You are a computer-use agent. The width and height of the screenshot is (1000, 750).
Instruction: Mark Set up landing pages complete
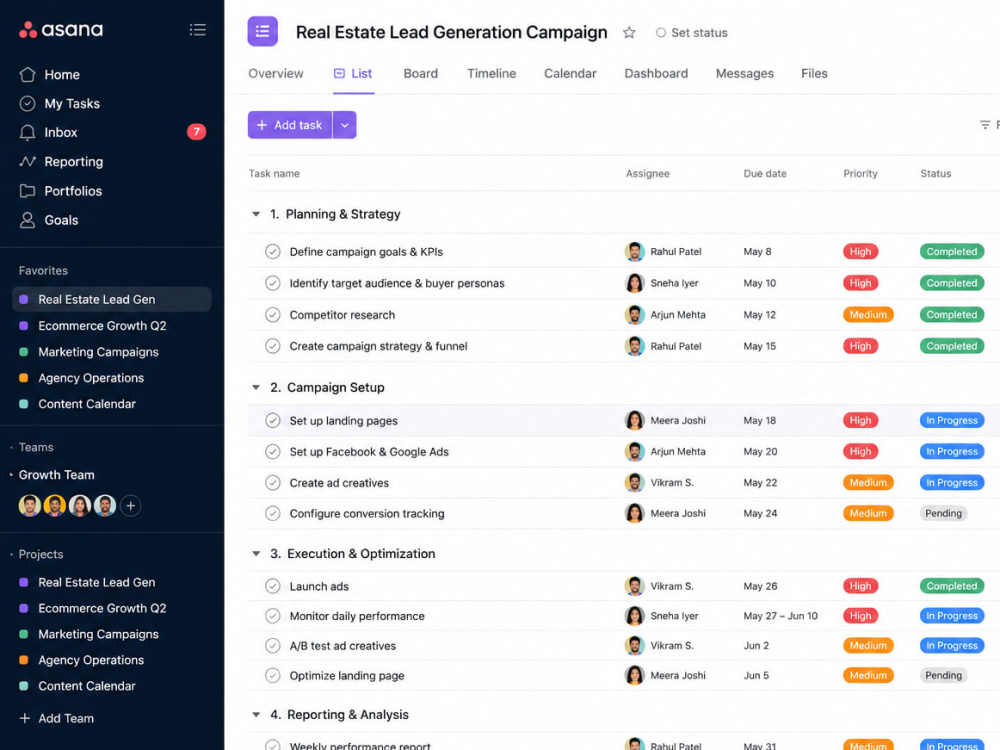pos(272,420)
